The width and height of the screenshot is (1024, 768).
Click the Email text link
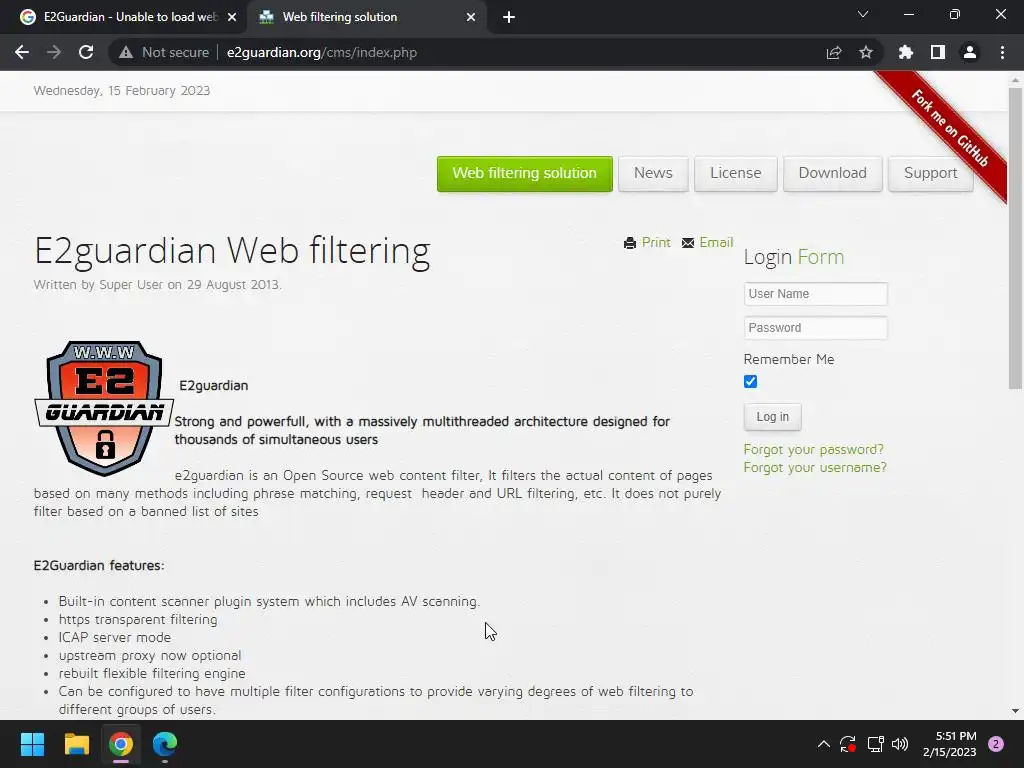click(x=716, y=242)
